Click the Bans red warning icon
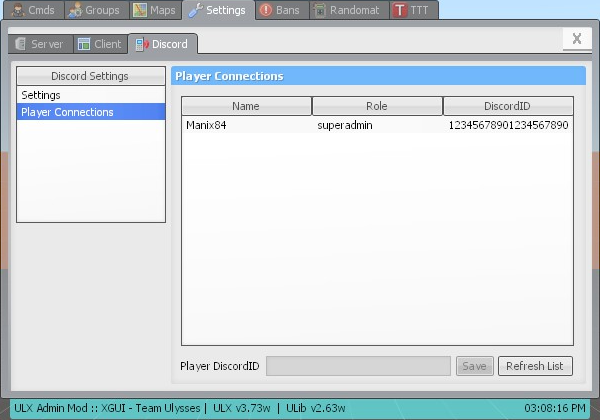Screen dimensions: 600x420 pos(266,10)
